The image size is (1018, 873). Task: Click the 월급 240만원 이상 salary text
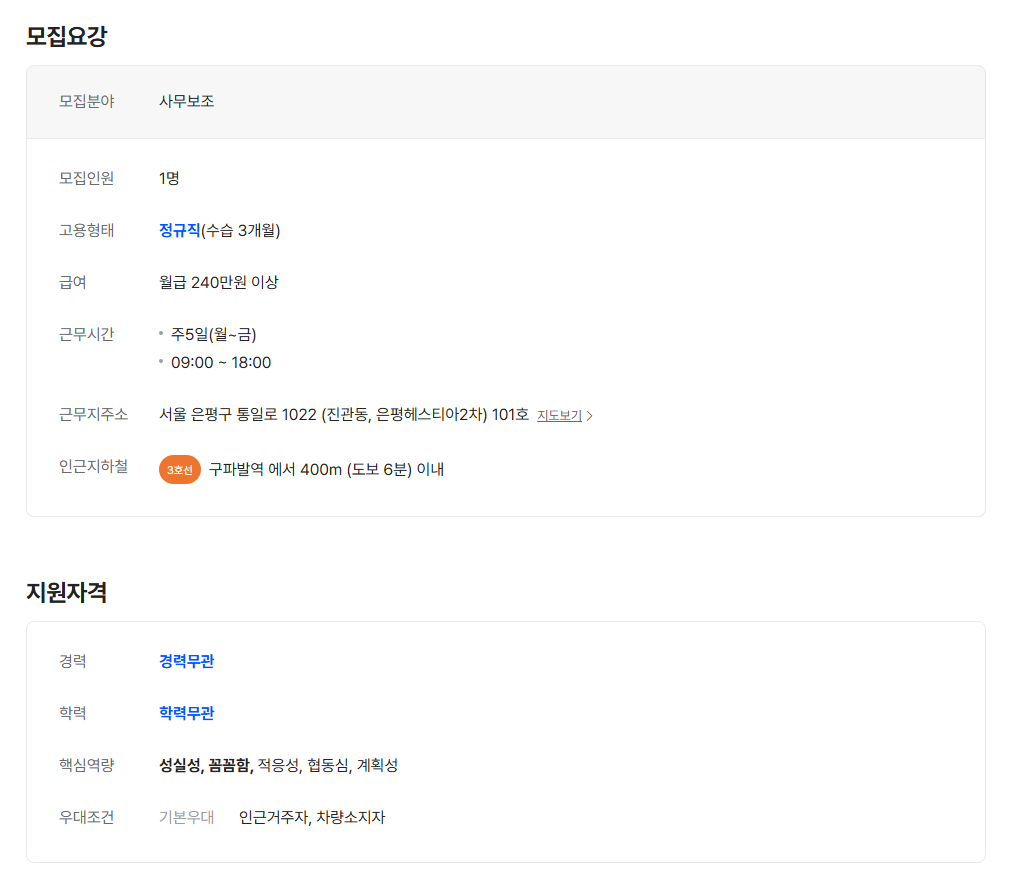218,283
